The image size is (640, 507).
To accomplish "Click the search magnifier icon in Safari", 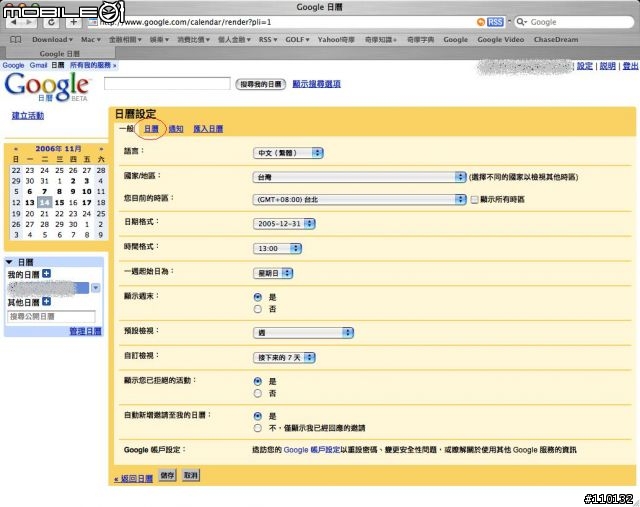I will (521, 22).
